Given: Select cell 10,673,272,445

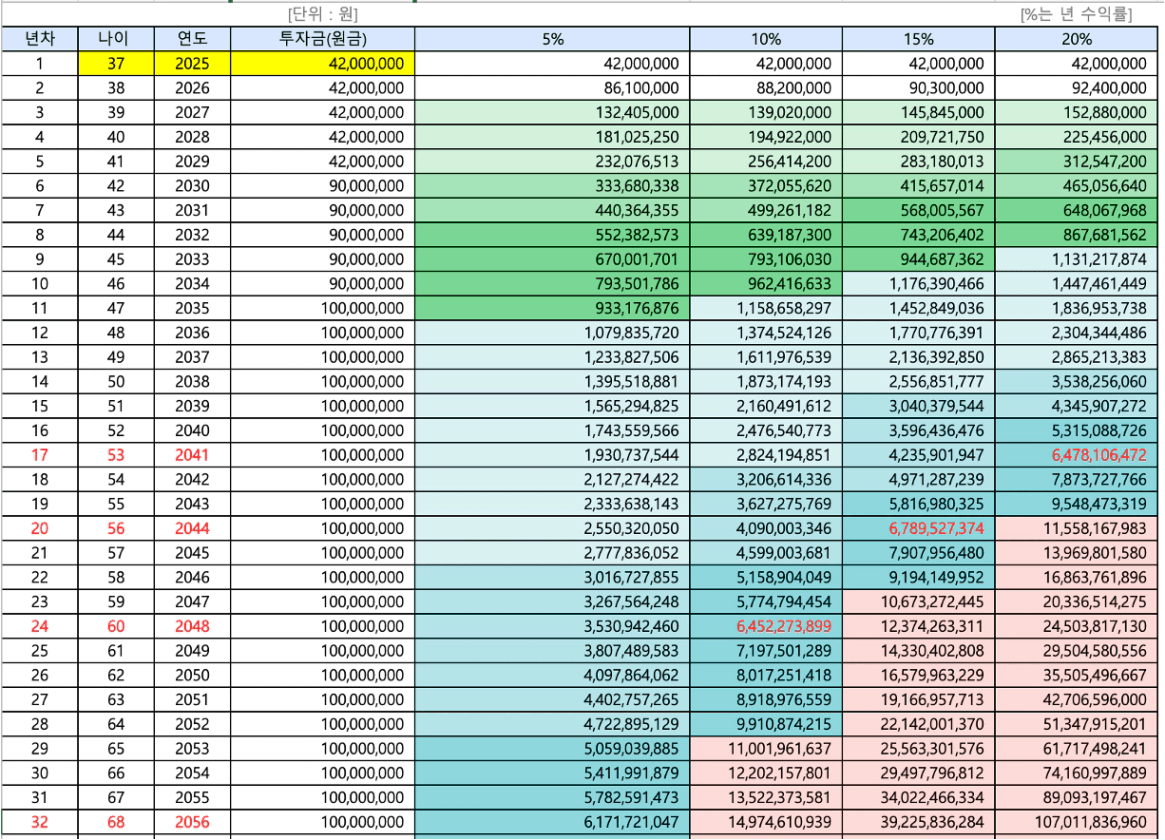Looking at the screenshot, I should click(918, 603).
